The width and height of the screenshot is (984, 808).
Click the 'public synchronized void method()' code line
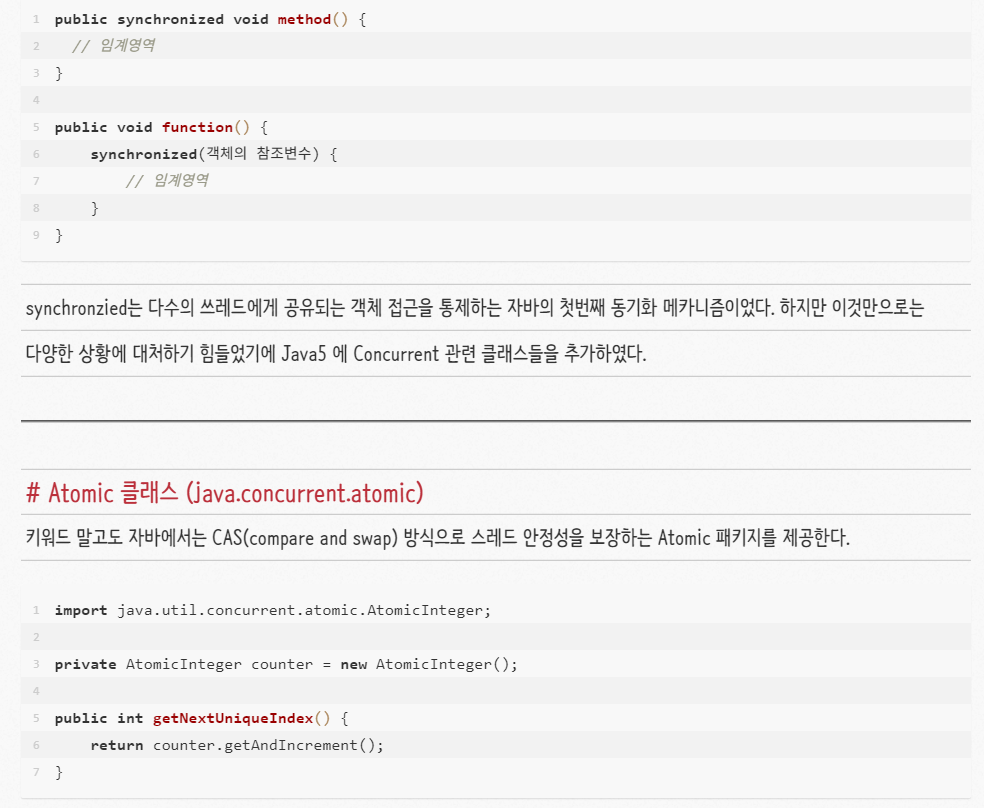[x=210, y=19]
